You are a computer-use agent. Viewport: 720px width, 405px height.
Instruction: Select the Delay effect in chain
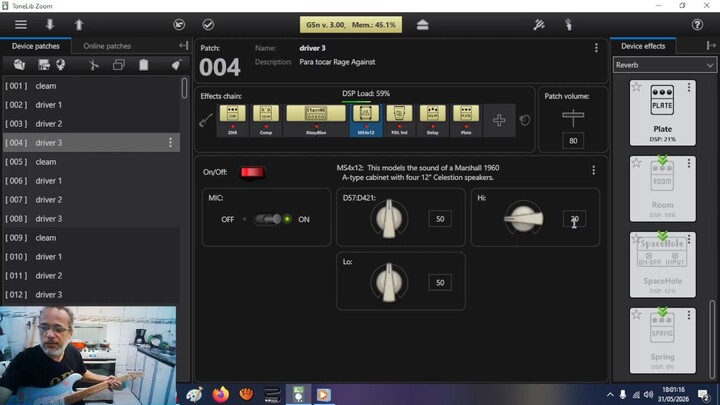[433, 120]
